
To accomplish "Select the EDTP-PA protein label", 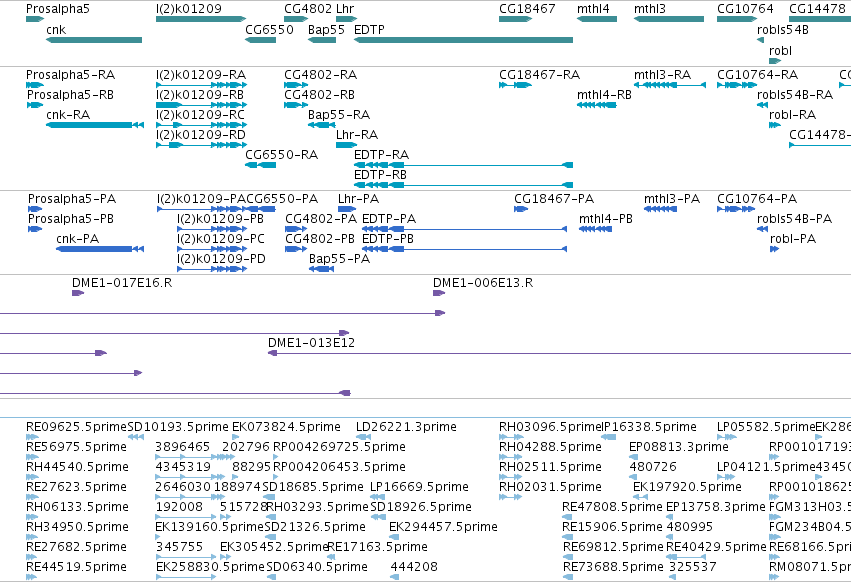I will click(389, 219).
